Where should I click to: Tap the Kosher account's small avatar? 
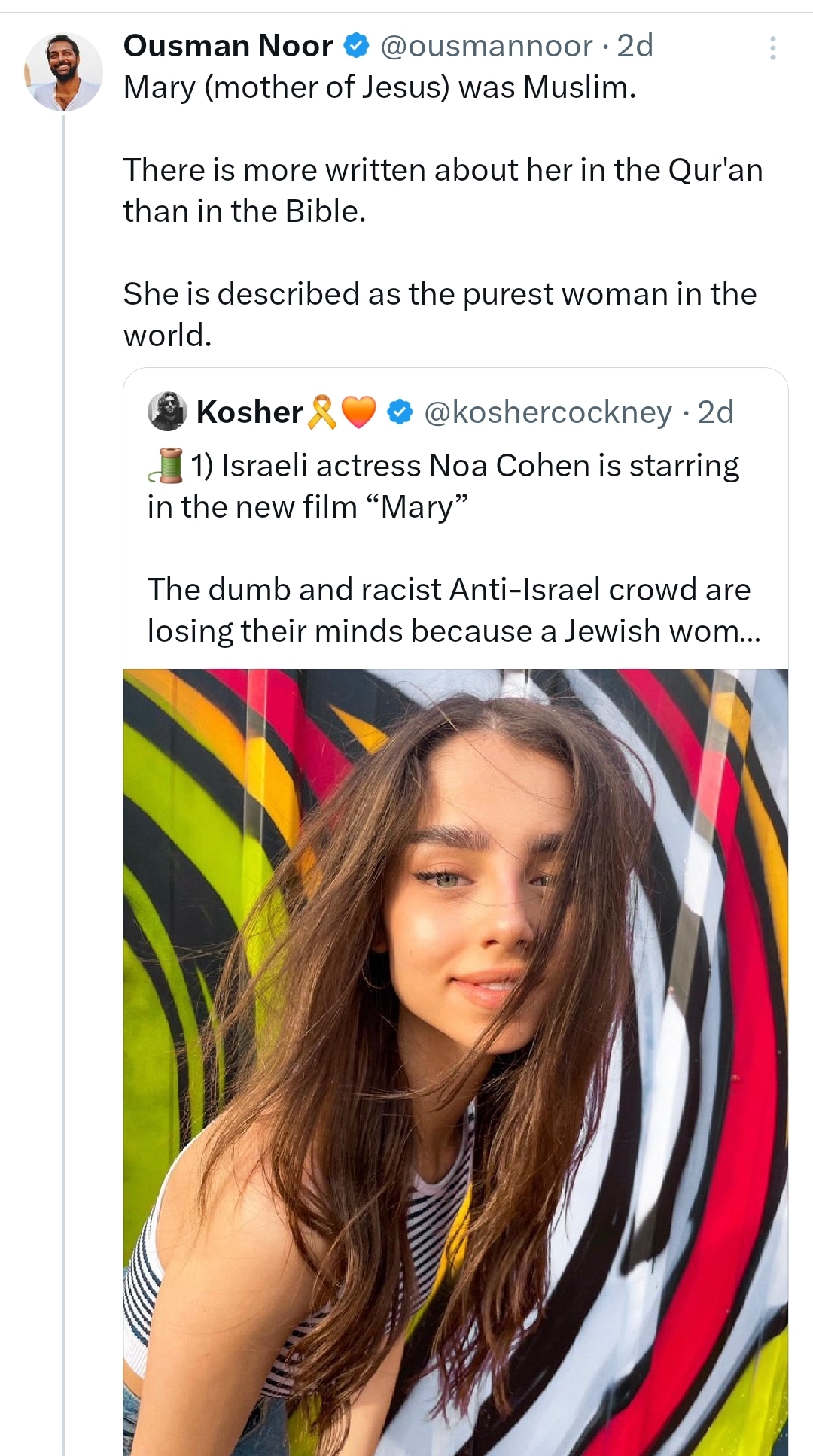(x=166, y=412)
